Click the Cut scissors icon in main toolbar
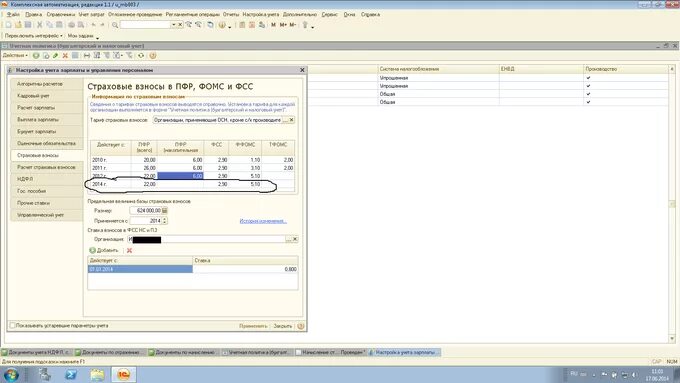 (x=39, y=25)
